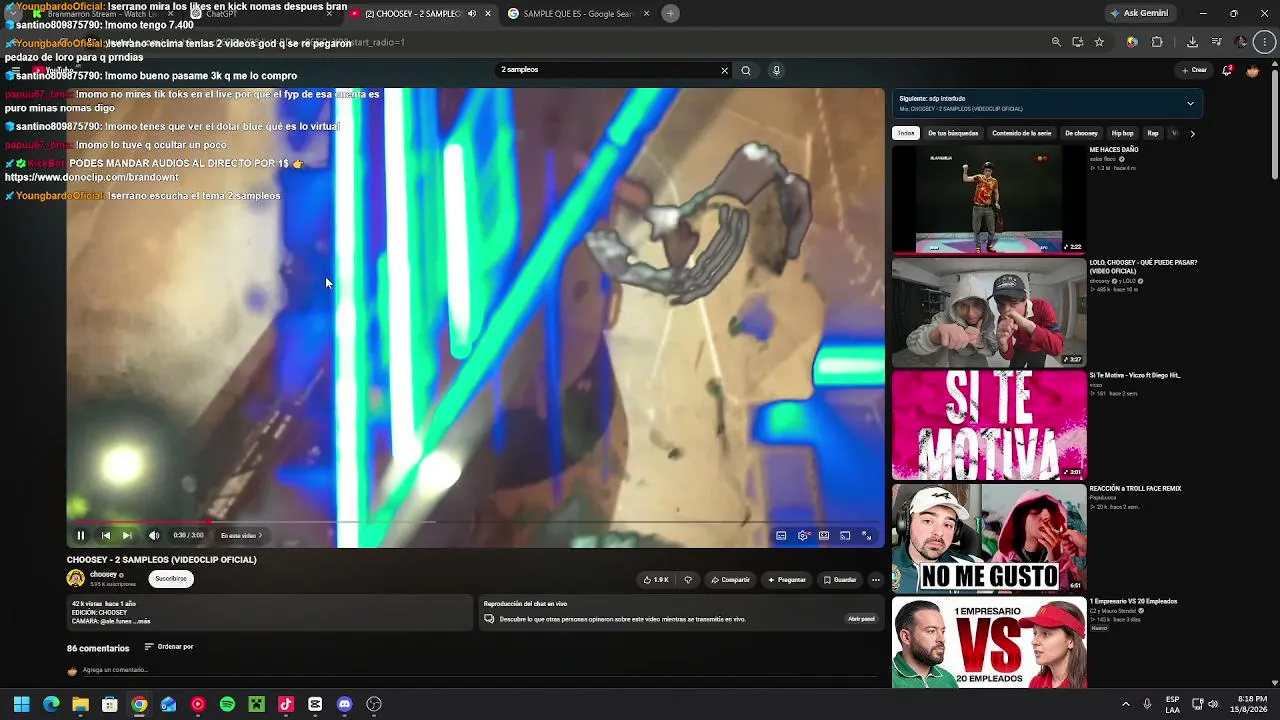Show more filter chips with the arrow
The width and height of the screenshot is (1280, 720).
1192,133
